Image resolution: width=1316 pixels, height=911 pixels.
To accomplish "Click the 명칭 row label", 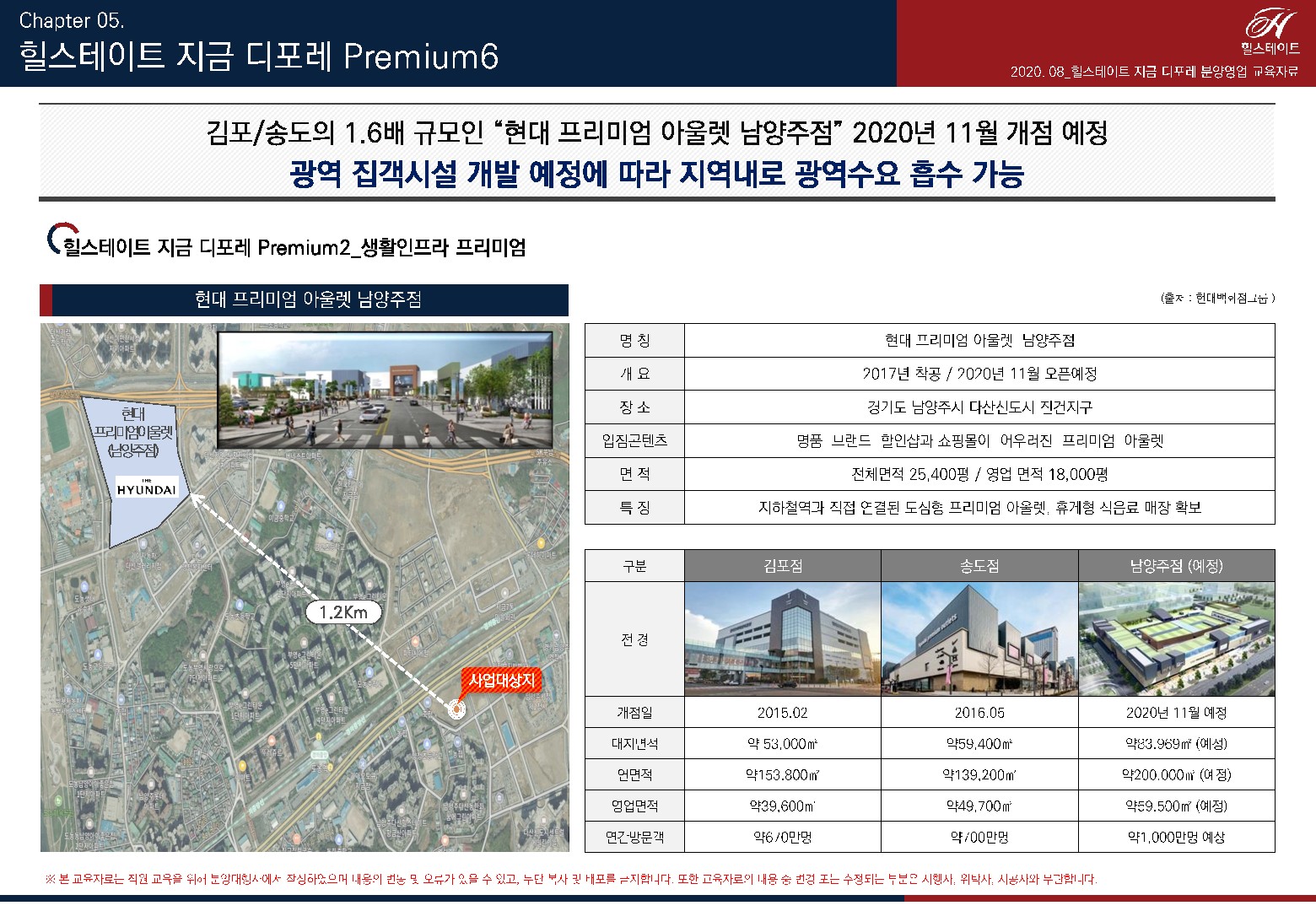I will [634, 341].
